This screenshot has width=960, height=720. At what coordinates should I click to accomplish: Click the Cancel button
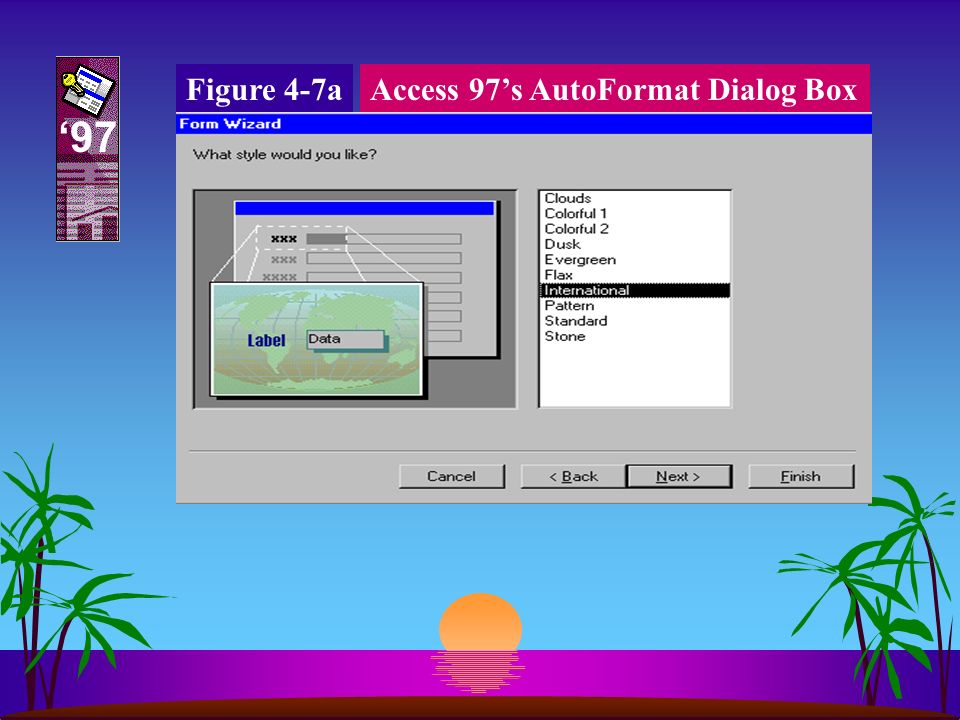point(452,476)
